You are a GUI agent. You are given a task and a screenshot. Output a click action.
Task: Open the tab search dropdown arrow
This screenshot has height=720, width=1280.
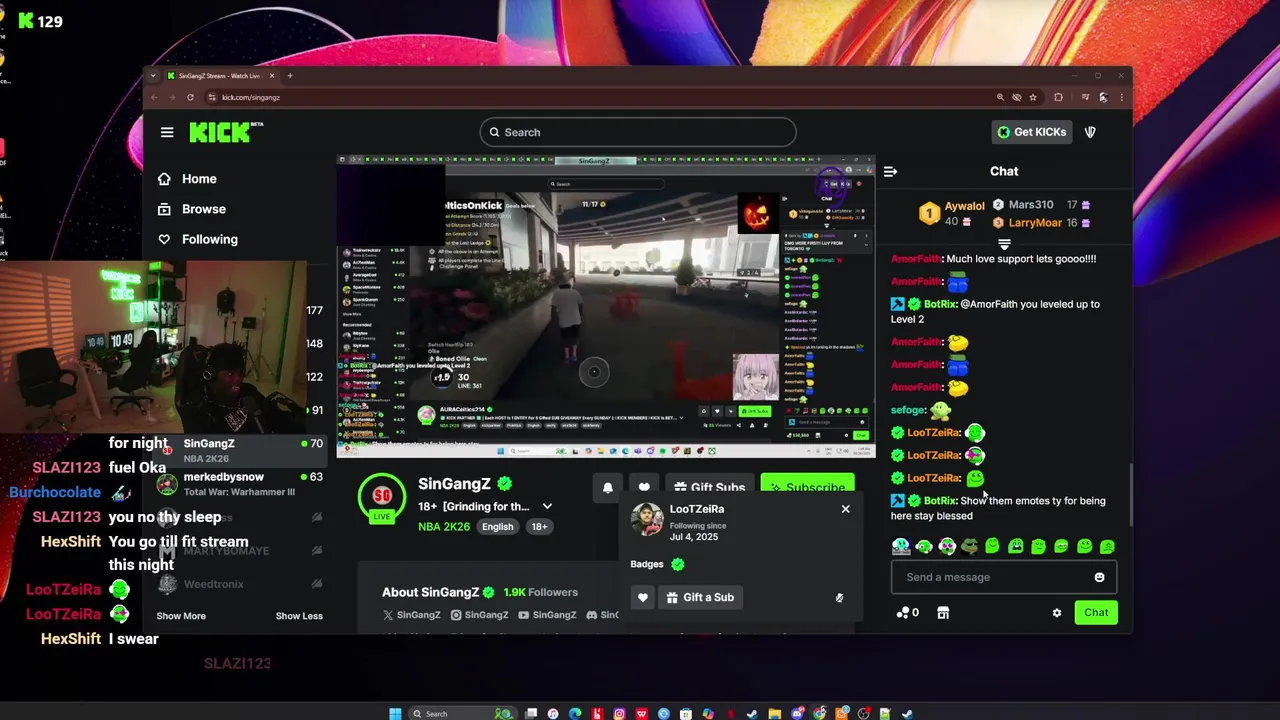pyautogui.click(x=153, y=76)
